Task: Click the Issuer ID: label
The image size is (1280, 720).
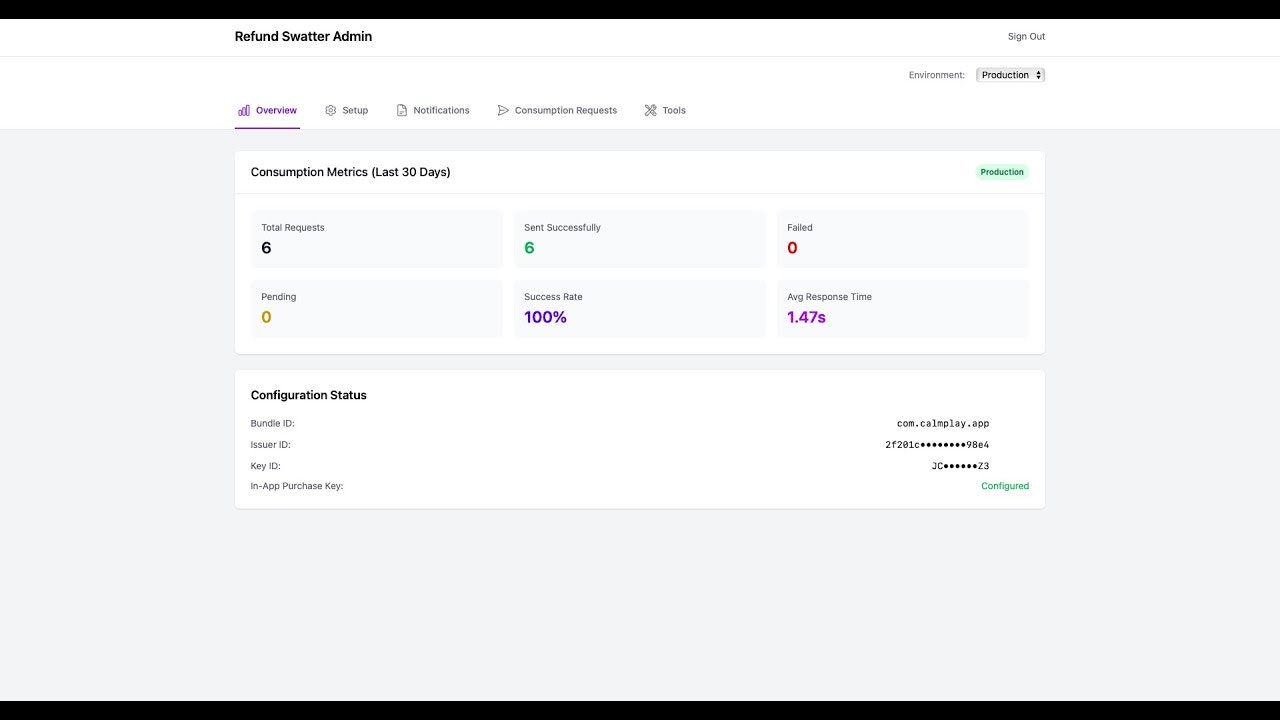Action: pyautogui.click(x=270, y=445)
